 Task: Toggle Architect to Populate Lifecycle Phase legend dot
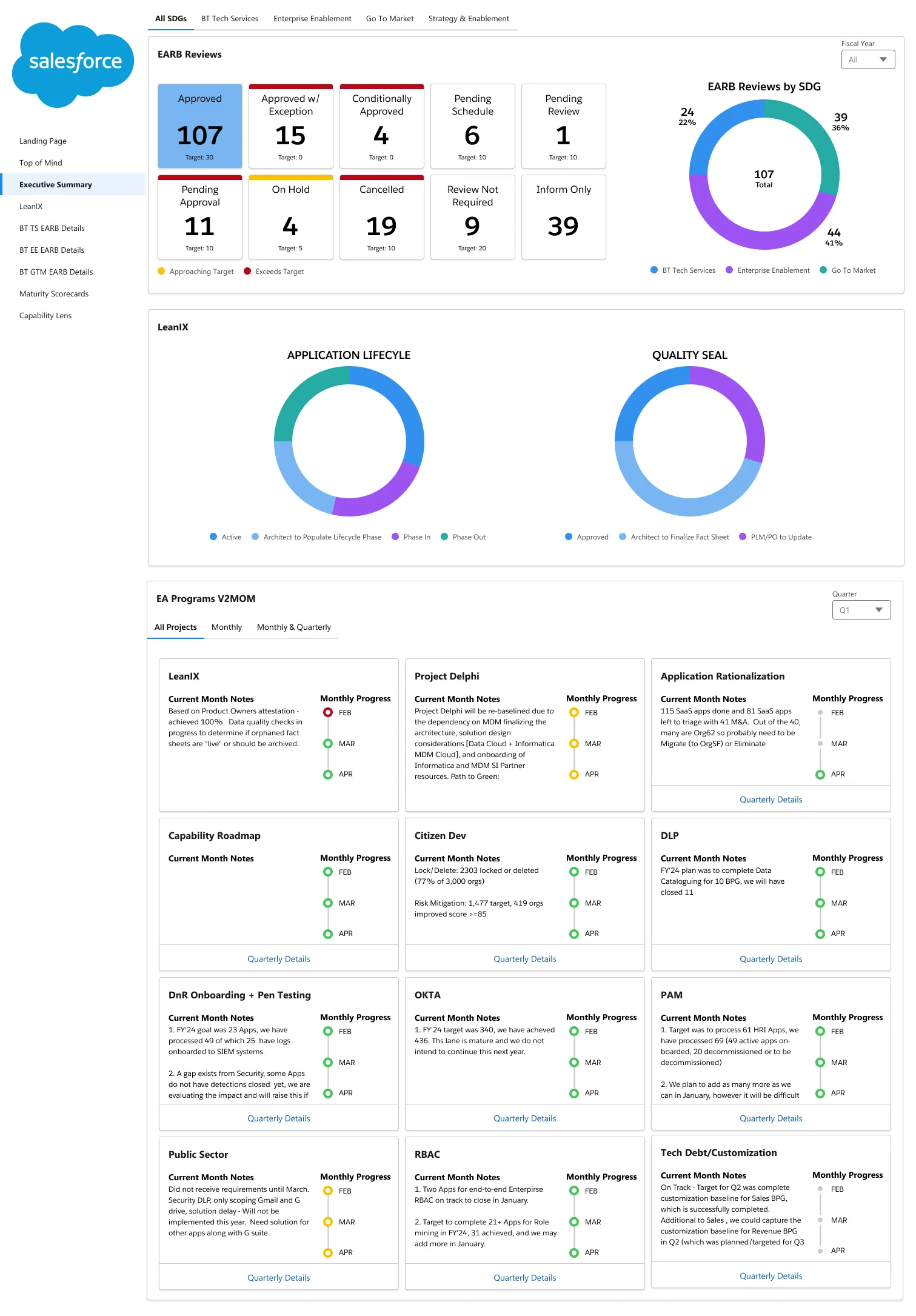click(x=255, y=537)
